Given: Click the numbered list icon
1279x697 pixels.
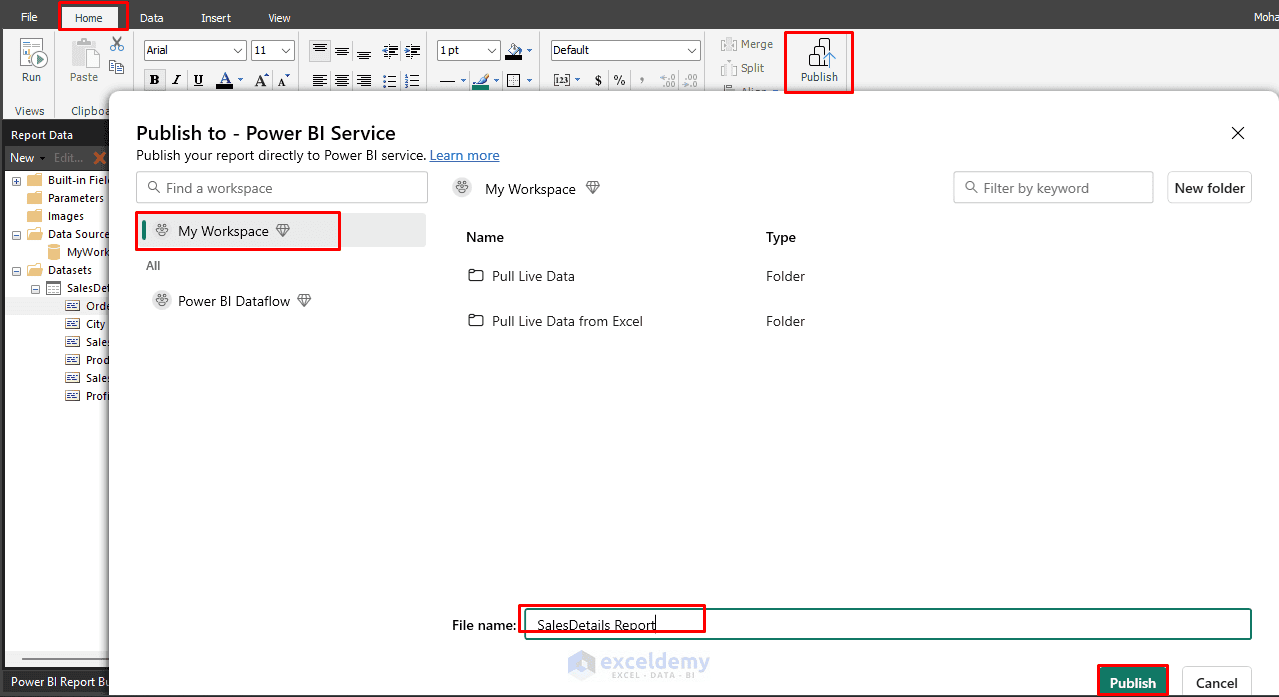Looking at the screenshot, I should tap(411, 80).
